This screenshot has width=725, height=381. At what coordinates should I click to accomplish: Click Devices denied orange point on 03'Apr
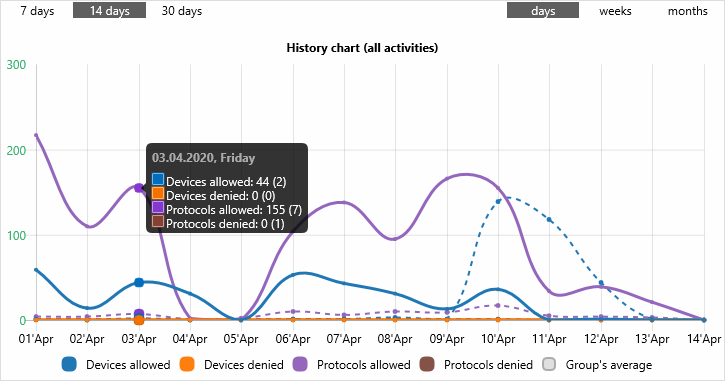pos(139,320)
